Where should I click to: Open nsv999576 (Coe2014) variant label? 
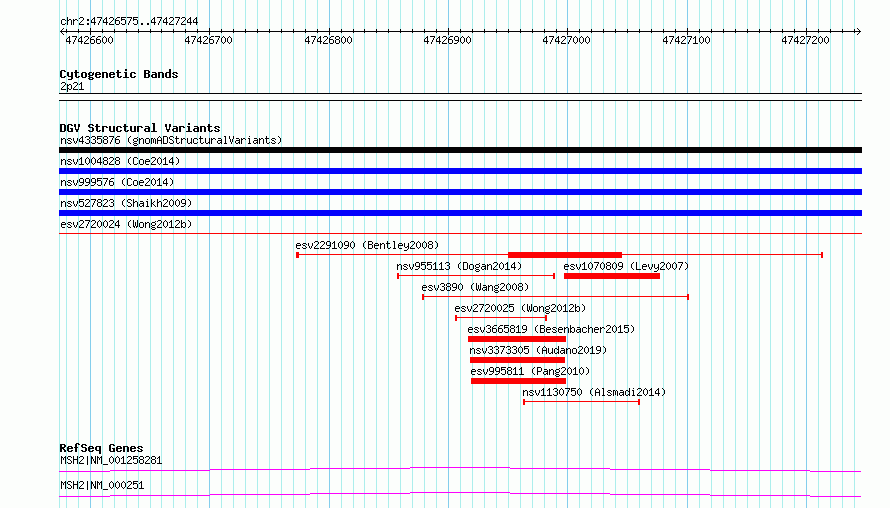click(117, 182)
